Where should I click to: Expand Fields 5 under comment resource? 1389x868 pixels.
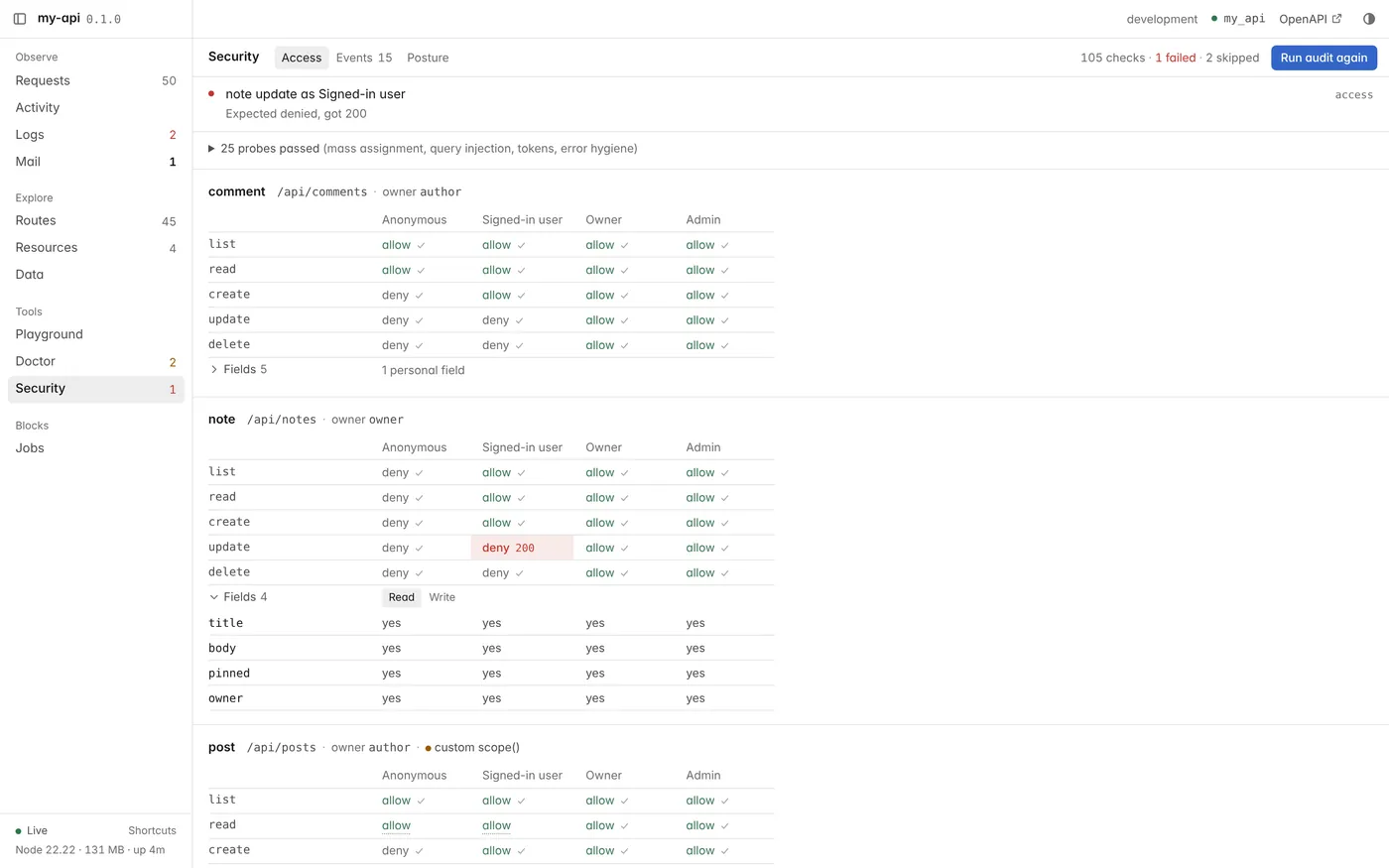coord(238,369)
